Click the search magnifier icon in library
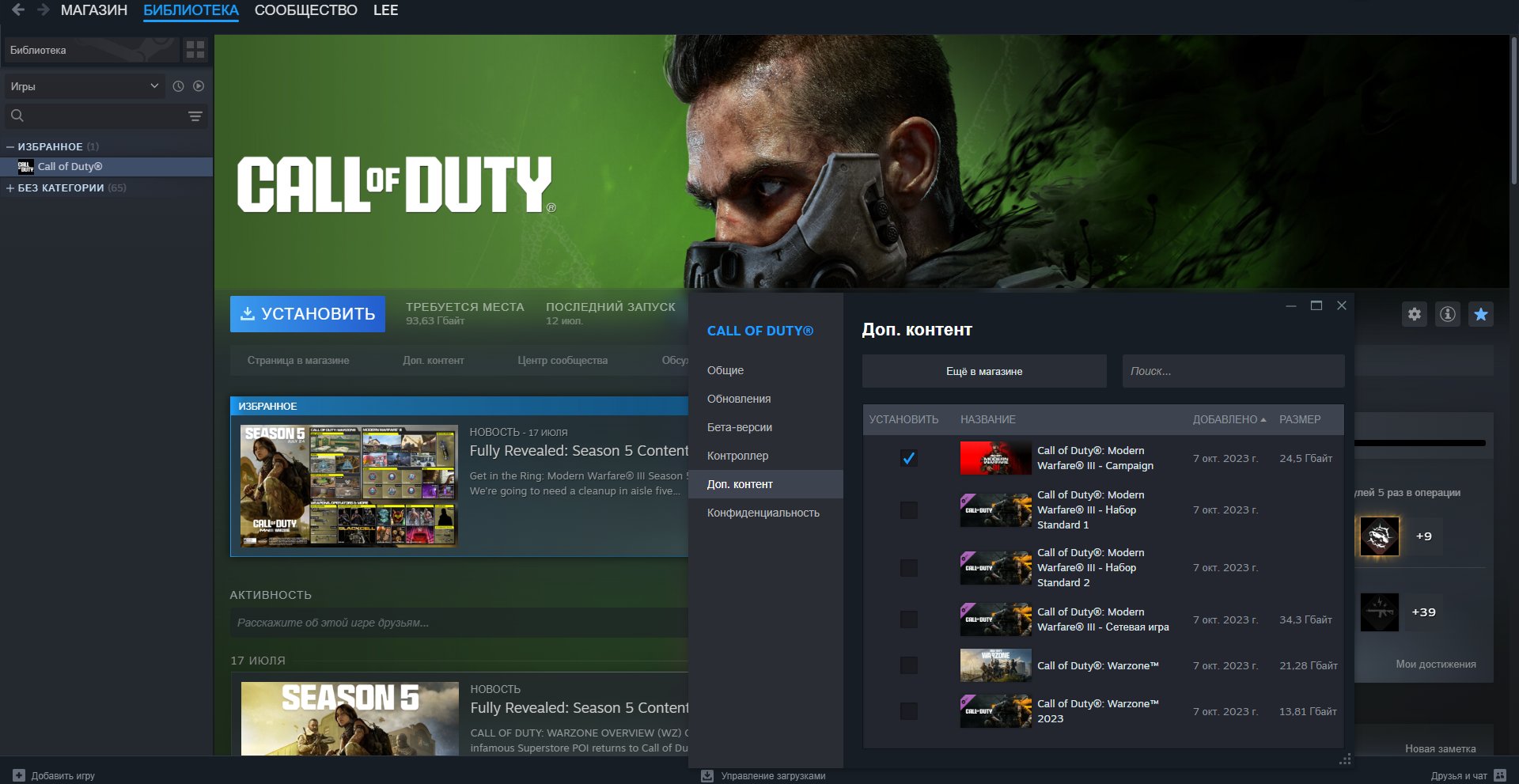 pyautogui.click(x=17, y=116)
